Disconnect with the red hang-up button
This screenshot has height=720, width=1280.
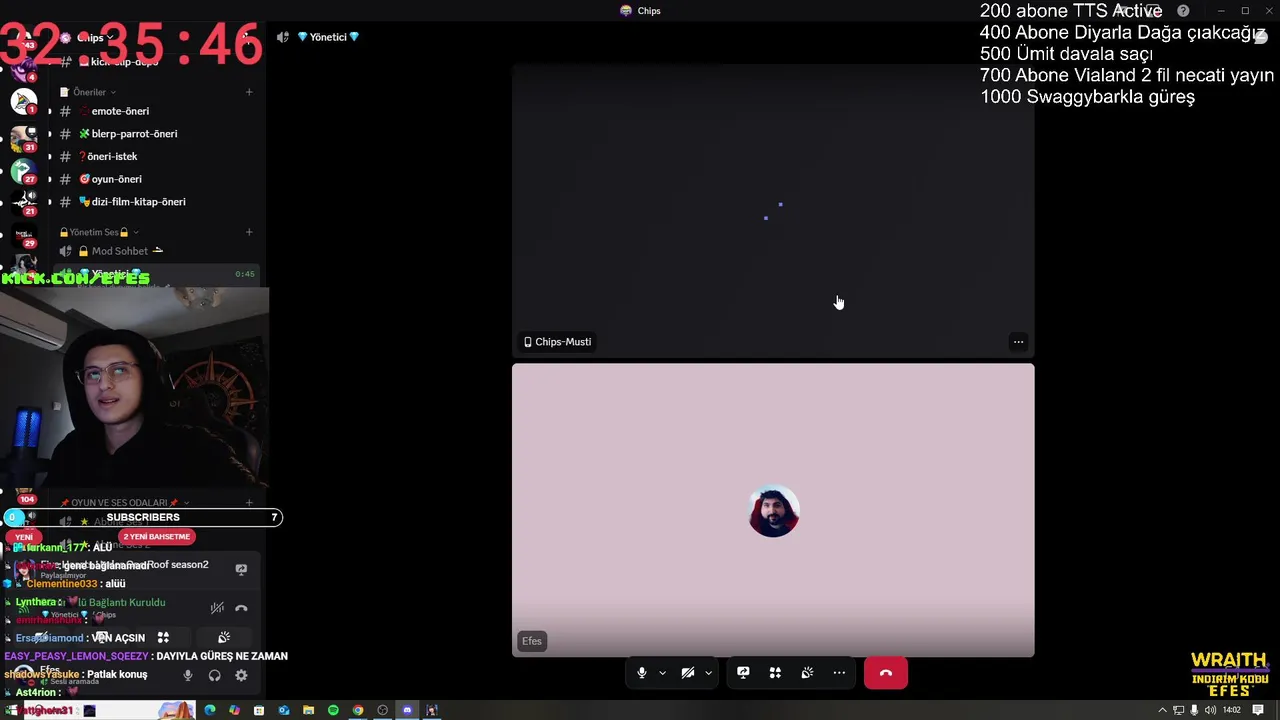(886, 673)
